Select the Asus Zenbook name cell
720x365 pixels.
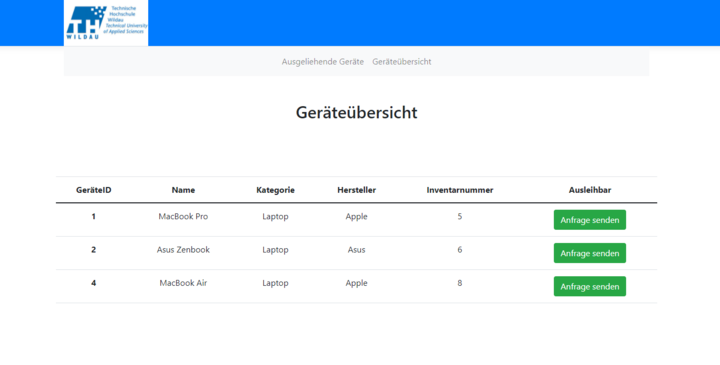183,250
